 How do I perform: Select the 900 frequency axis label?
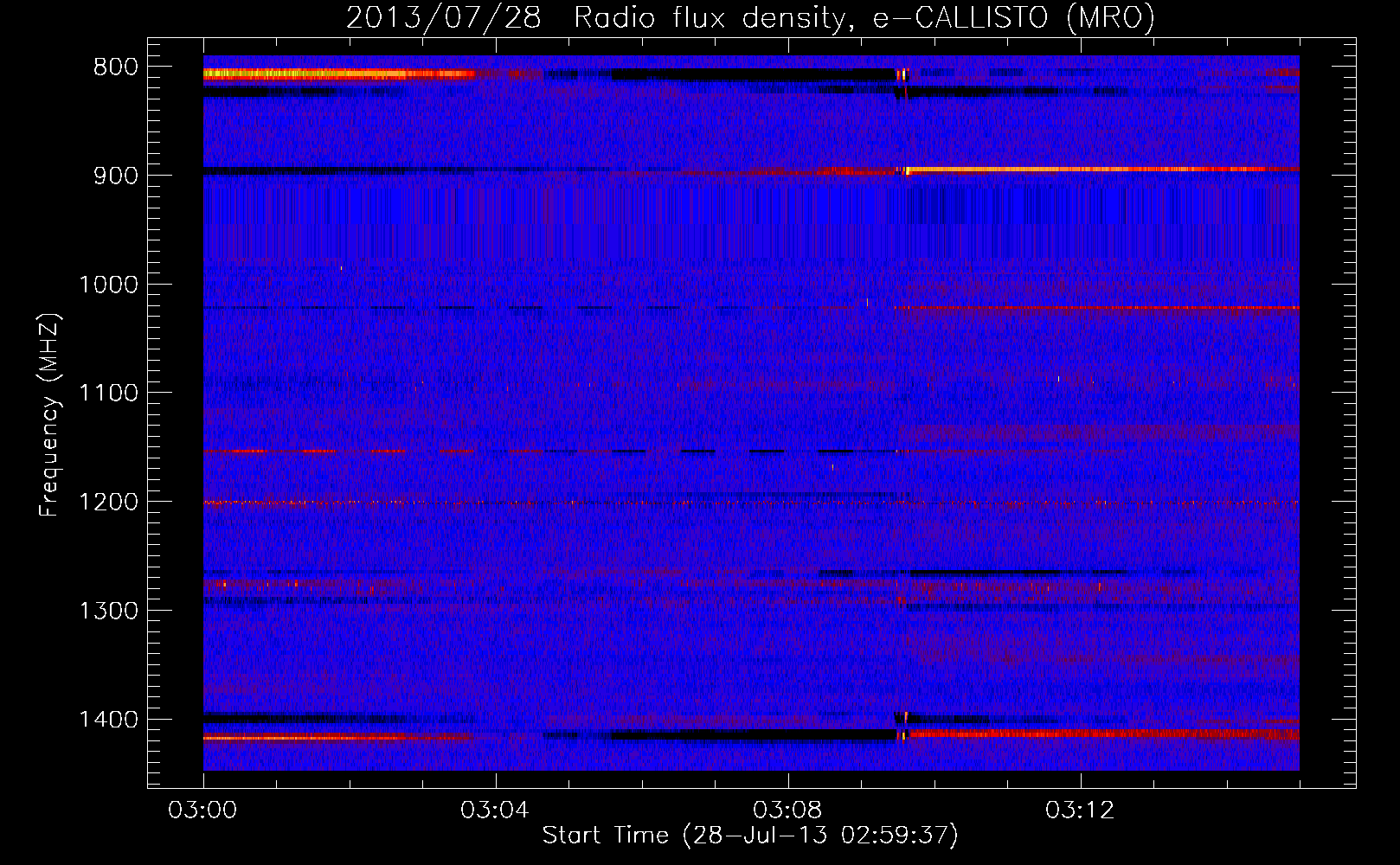point(116,176)
